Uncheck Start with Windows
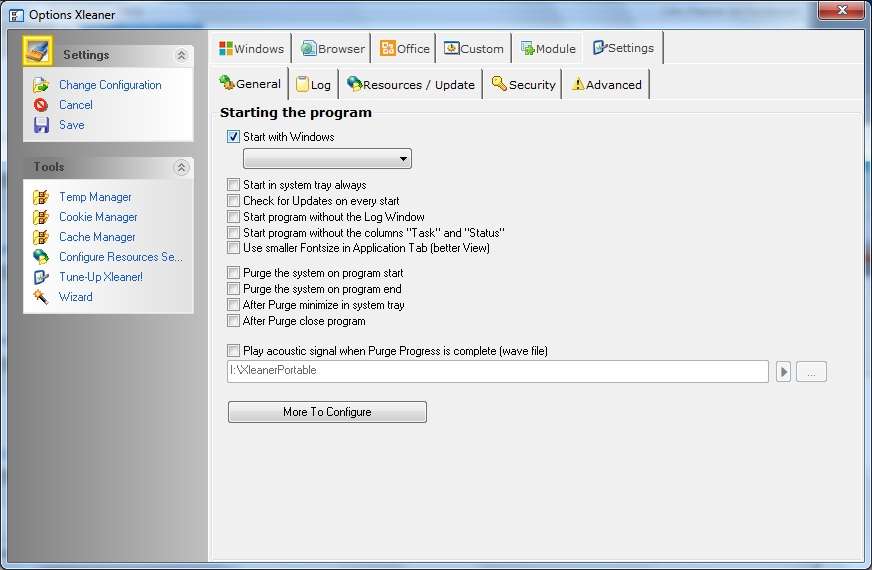 tap(234, 137)
